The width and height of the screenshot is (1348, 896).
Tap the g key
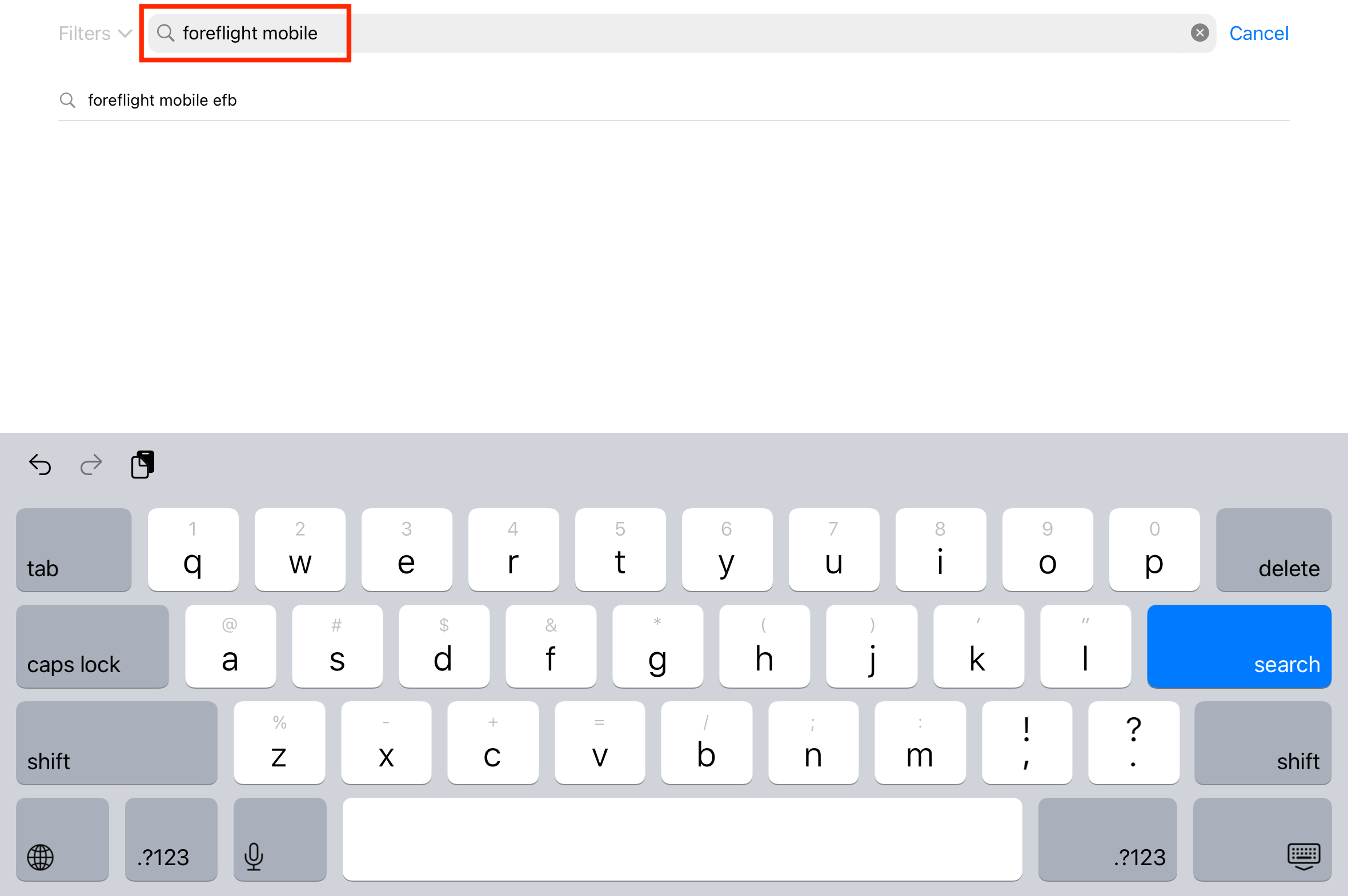point(657,646)
